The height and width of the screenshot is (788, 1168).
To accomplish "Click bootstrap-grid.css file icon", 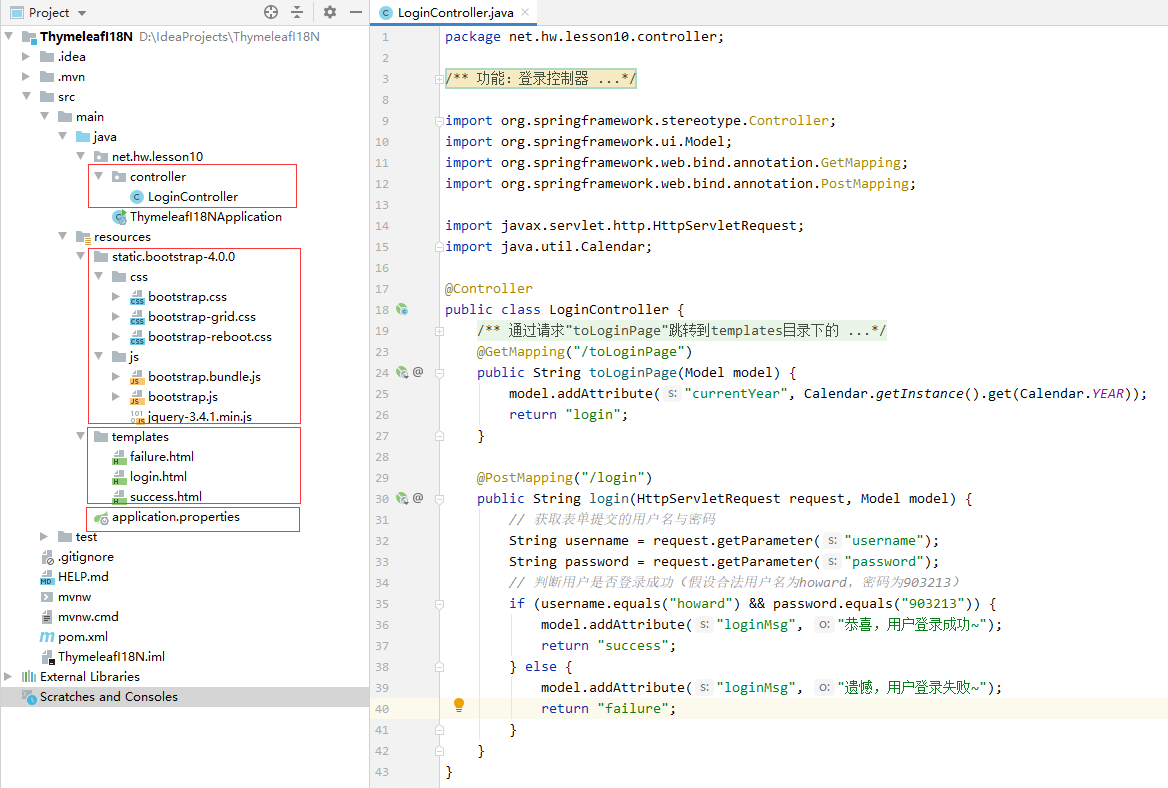I will [137, 317].
